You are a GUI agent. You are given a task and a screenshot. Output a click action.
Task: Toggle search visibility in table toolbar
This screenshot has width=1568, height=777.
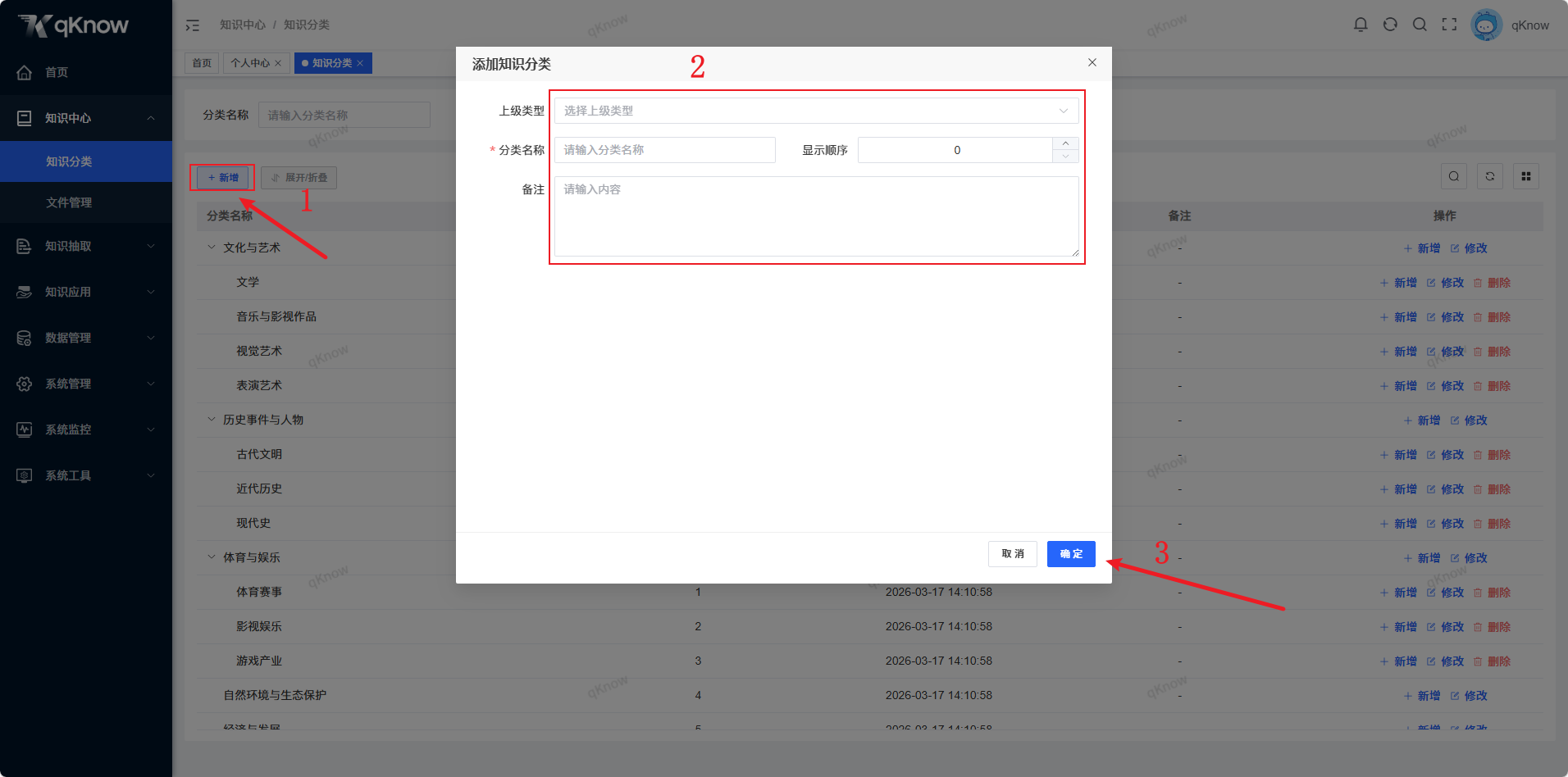pos(1454,176)
